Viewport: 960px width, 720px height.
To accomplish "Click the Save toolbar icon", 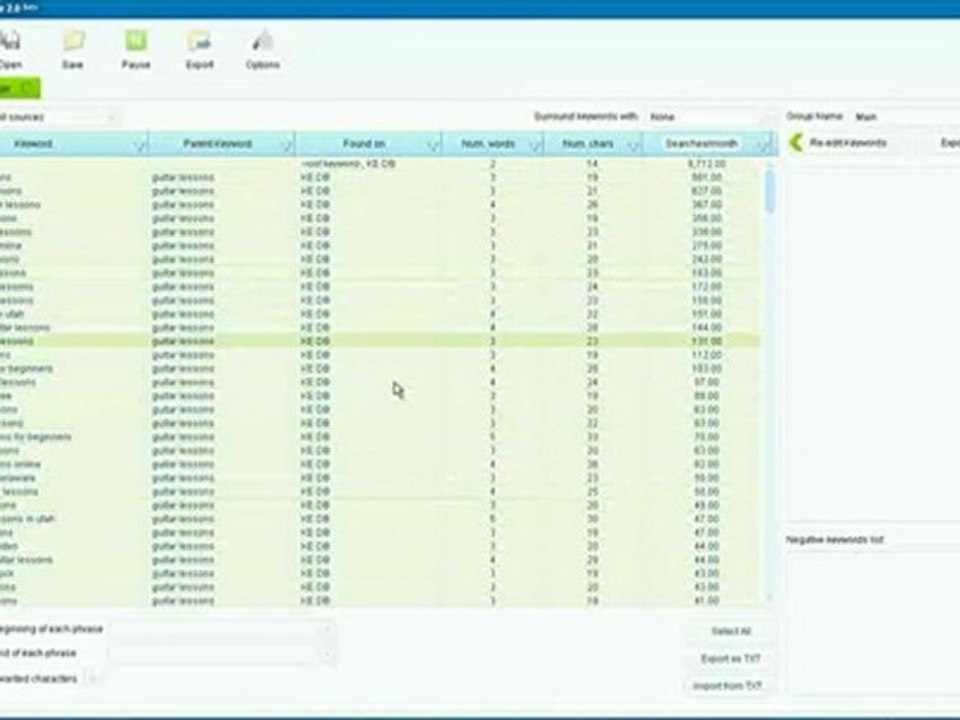I will point(73,41).
